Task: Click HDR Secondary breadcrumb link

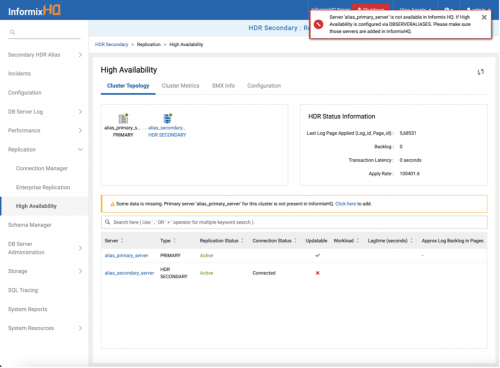Action: point(112,44)
